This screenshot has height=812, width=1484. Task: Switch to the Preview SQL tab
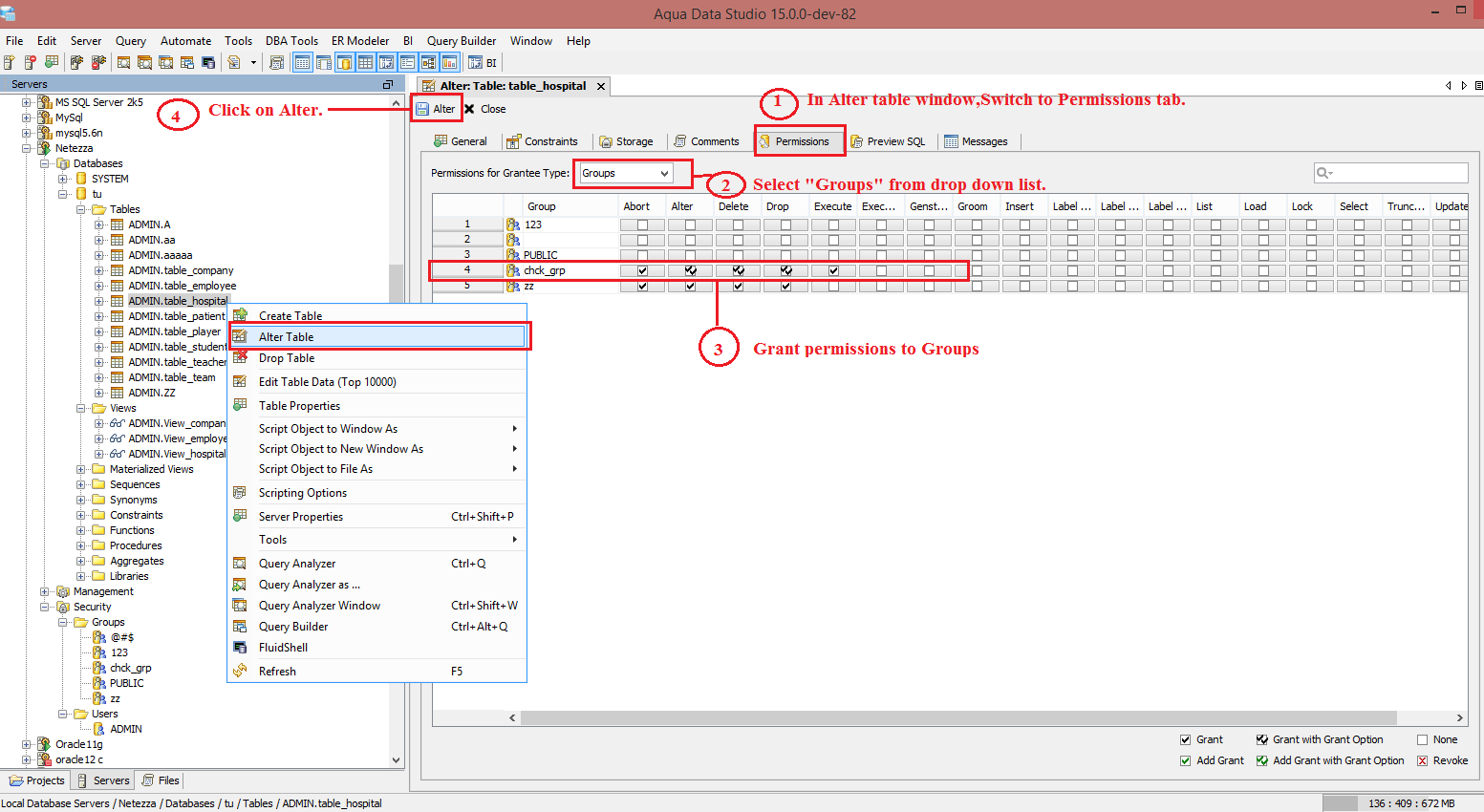889,141
